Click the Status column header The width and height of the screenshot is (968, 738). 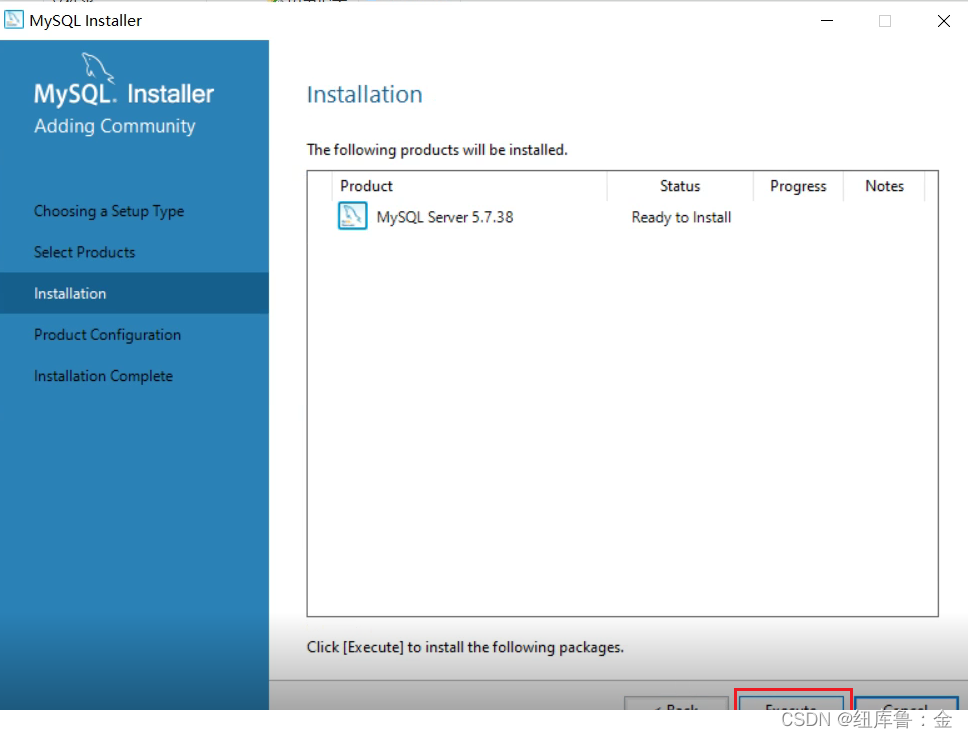coord(680,186)
